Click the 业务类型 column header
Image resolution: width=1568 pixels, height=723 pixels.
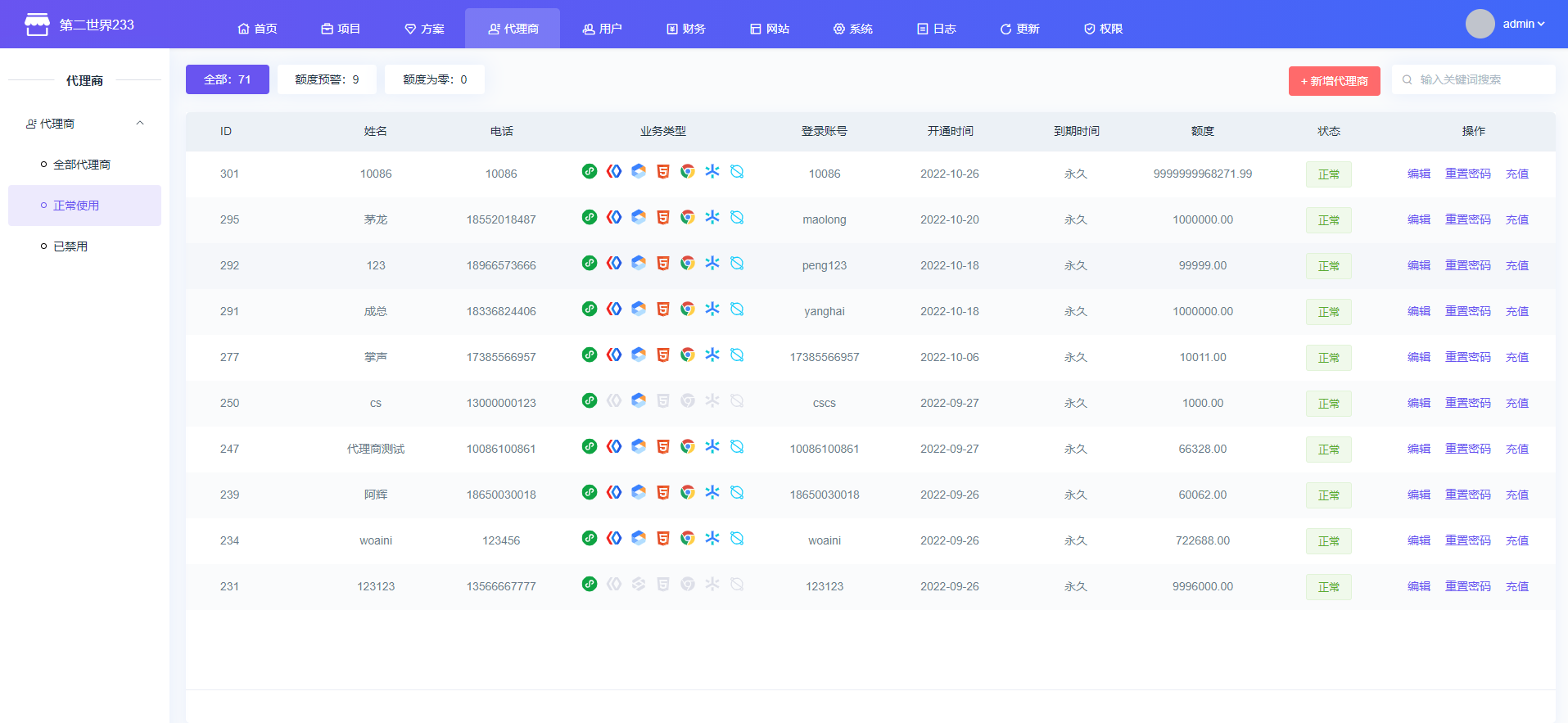(x=663, y=131)
